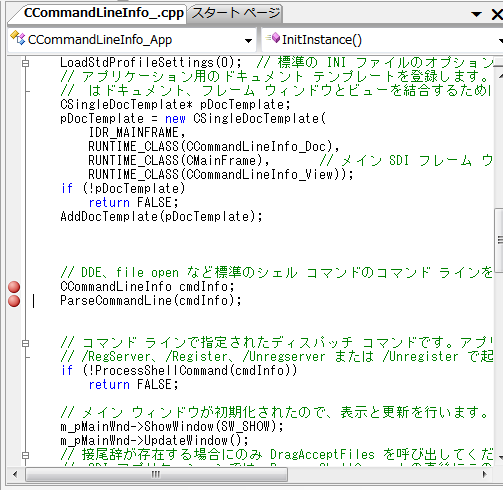
Task: Switch to the CCommandLineInfo_.cpp tab
Action: coord(103,13)
